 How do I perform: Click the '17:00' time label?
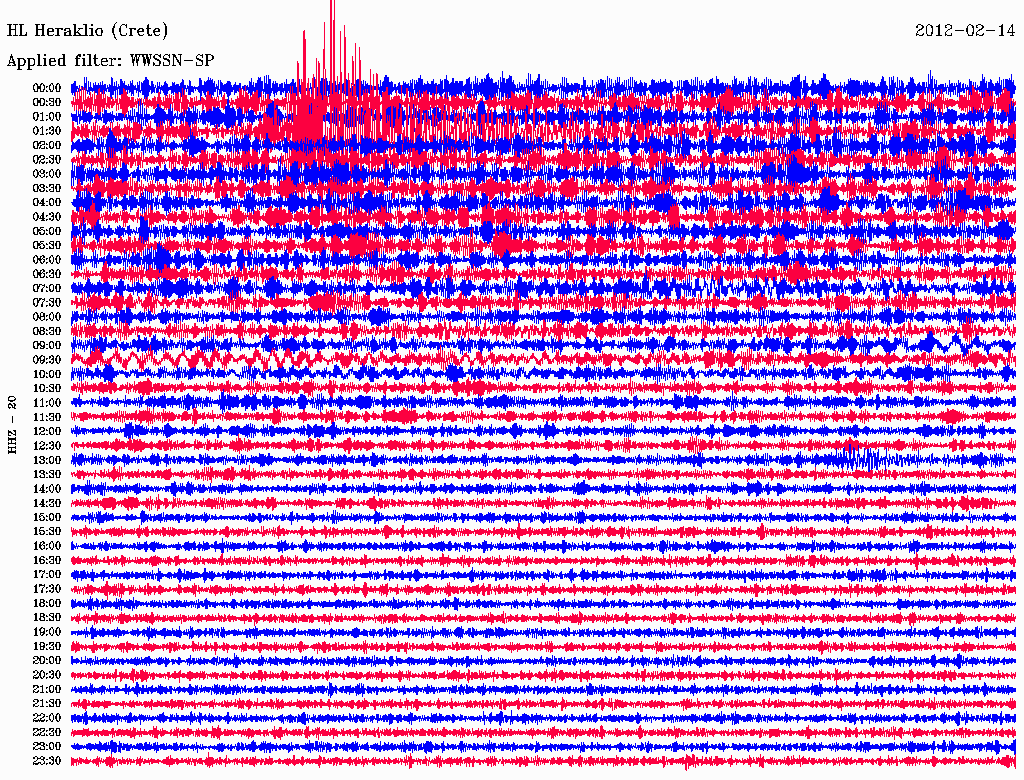[47, 576]
